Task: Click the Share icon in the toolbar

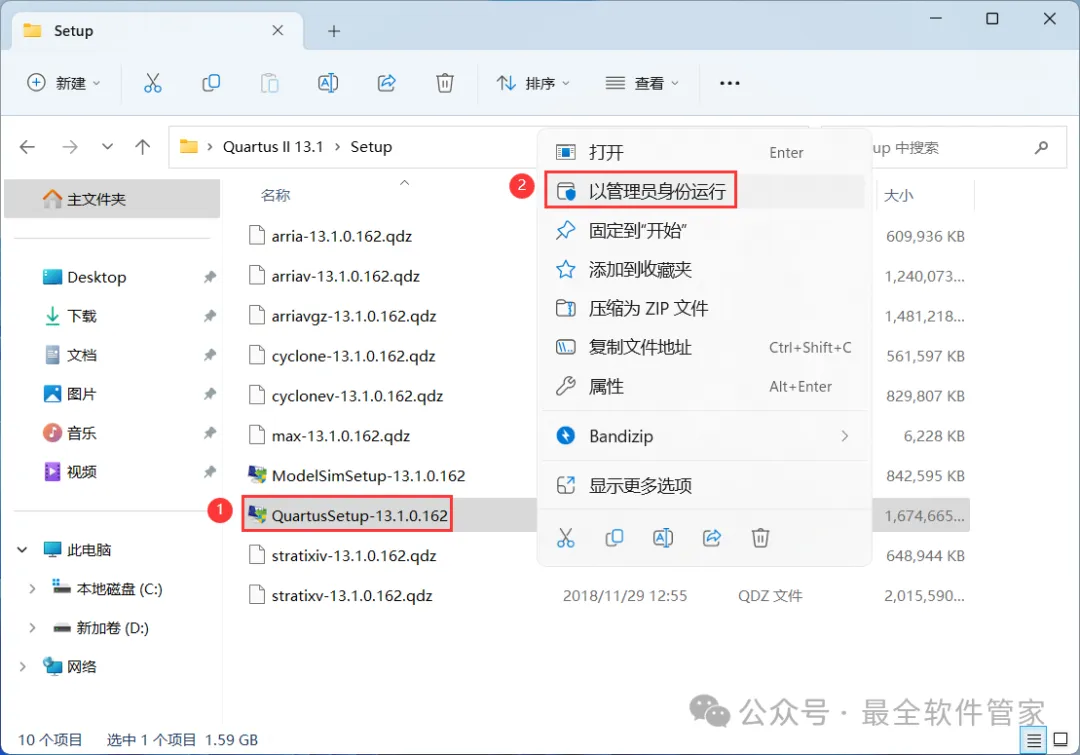Action: pos(386,83)
